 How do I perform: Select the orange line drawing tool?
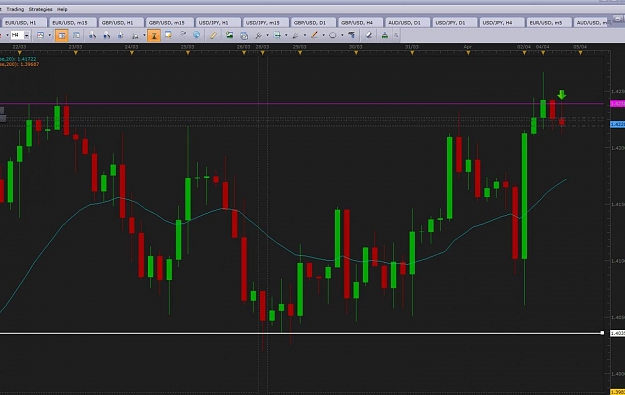(314, 35)
